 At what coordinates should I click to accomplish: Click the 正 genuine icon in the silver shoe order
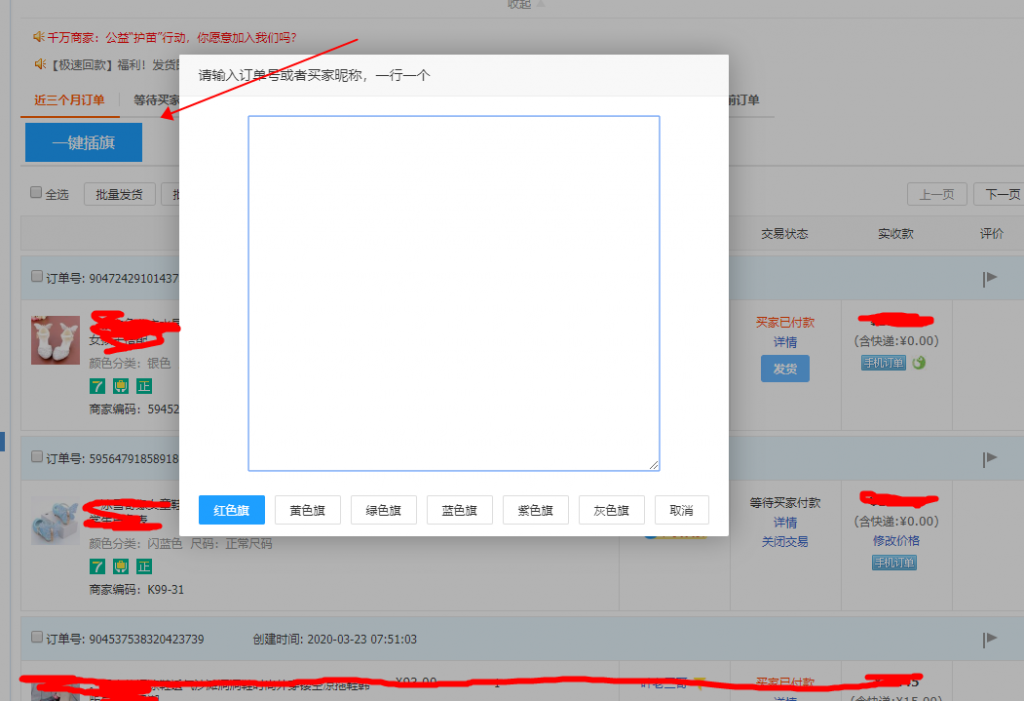144,387
